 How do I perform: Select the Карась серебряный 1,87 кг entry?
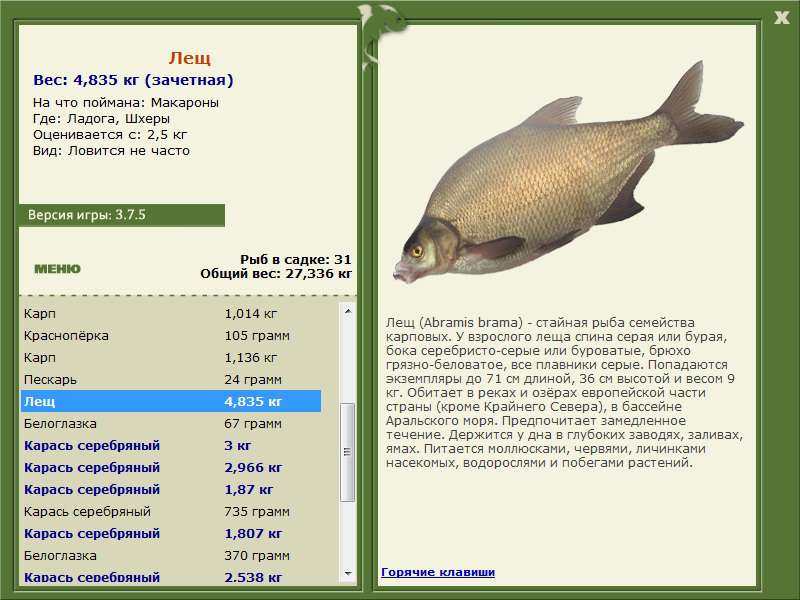[x=171, y=489]
